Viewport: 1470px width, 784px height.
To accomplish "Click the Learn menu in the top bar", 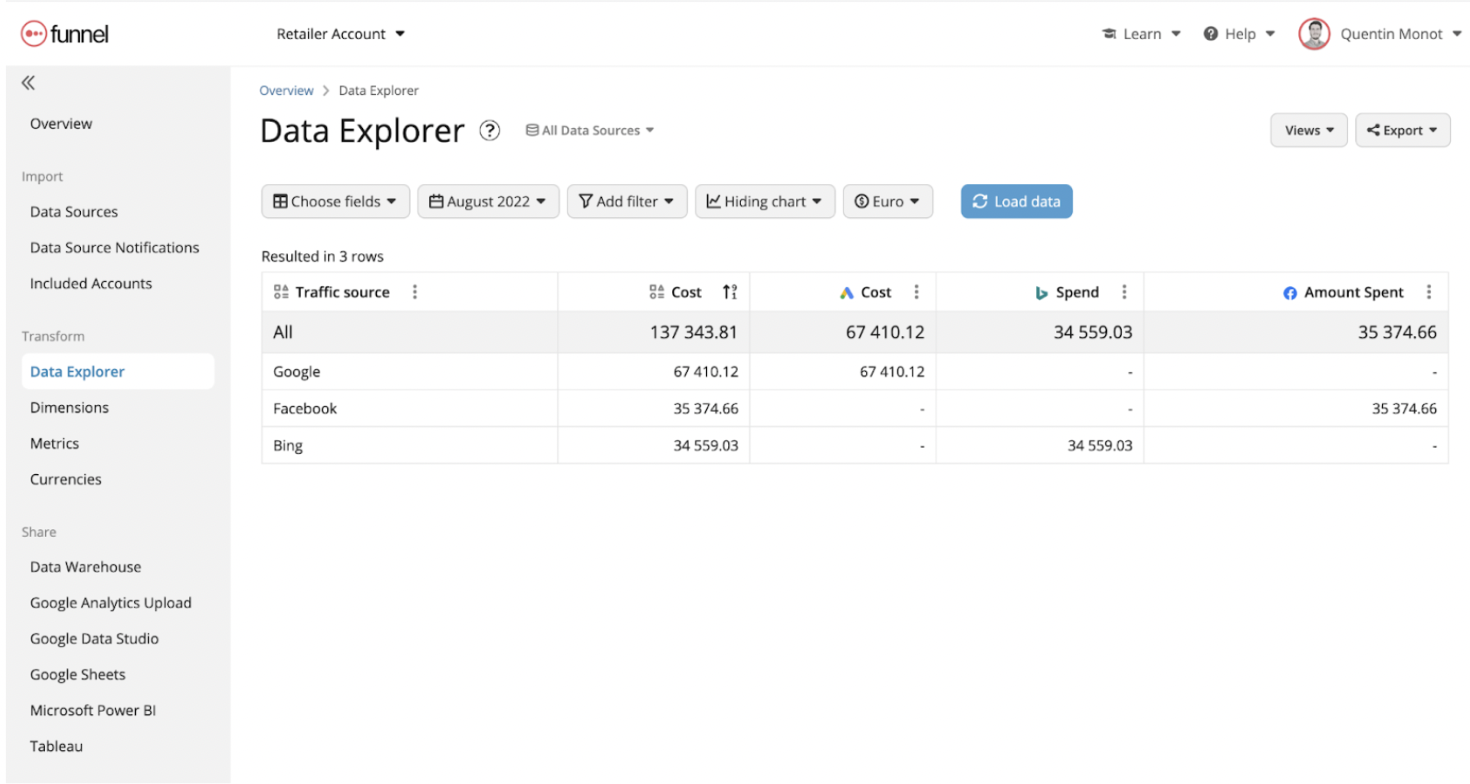I will 1140,33.
